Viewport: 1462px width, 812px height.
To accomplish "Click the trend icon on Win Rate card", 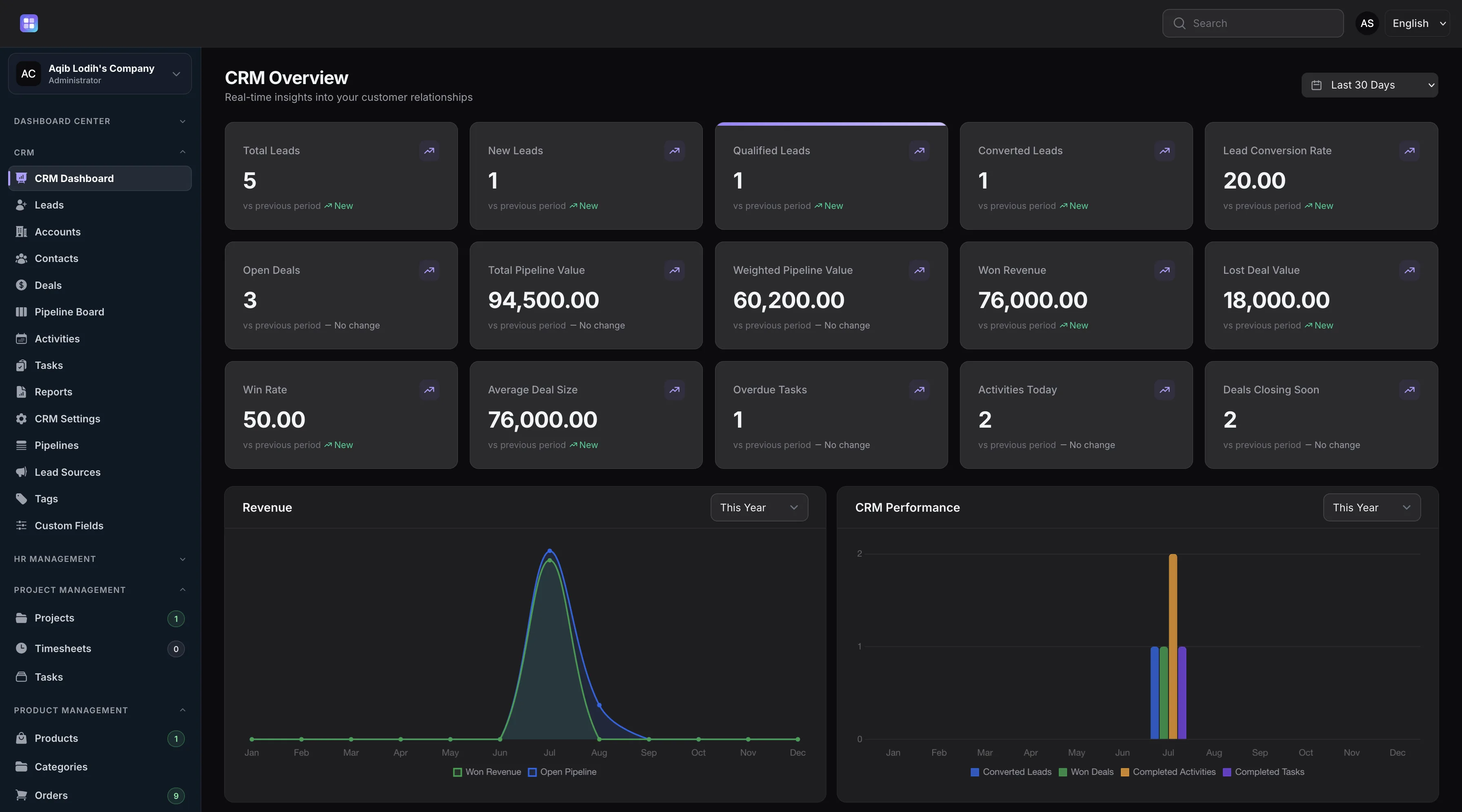I will 429,390.
